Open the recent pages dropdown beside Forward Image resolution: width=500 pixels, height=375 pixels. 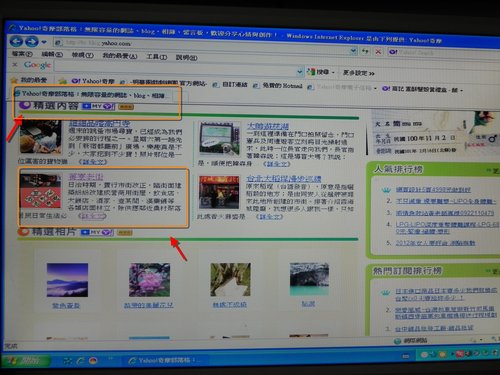pyautogui.click(x=44, y=43)
